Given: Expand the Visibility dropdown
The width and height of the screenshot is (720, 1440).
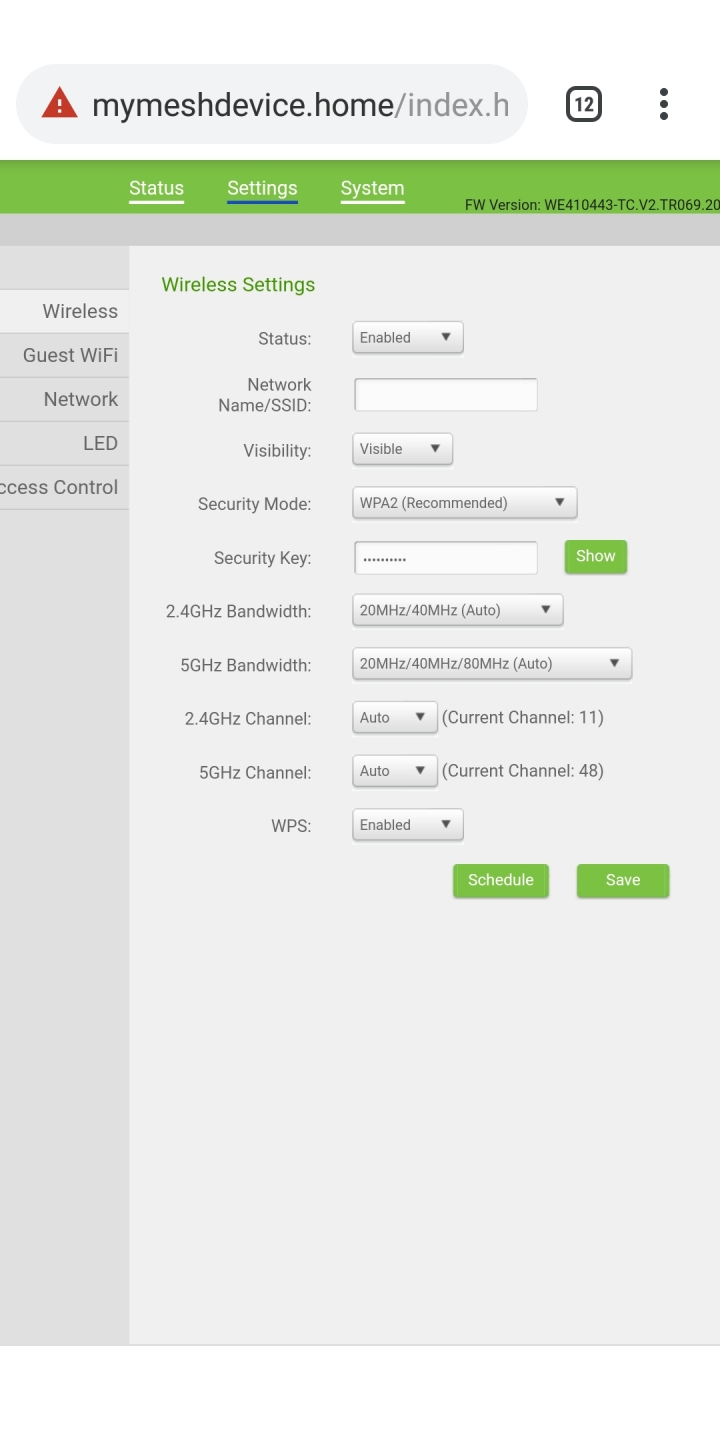Looking at the screenshot, I should coord(403,449).
